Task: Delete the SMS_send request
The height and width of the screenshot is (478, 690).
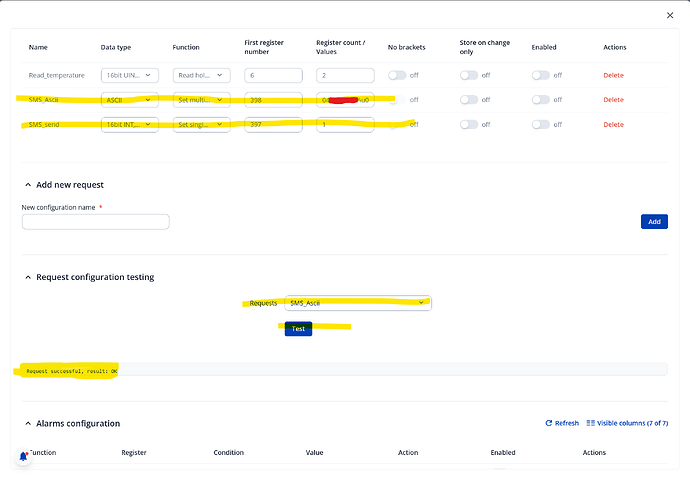Action: (613, 125)
